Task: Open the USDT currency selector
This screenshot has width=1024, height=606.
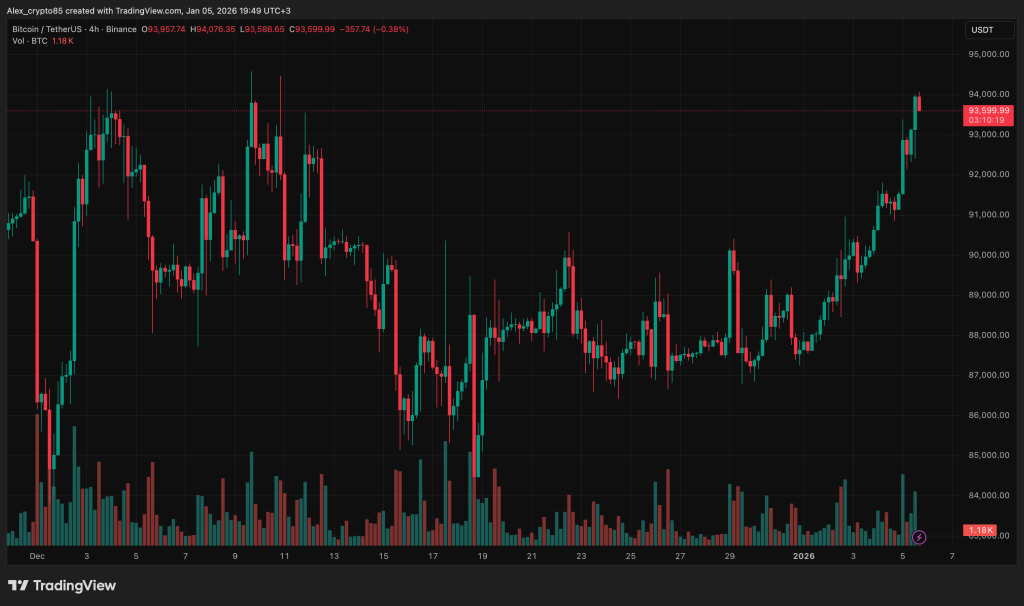Action: click(x=988, y=30)
